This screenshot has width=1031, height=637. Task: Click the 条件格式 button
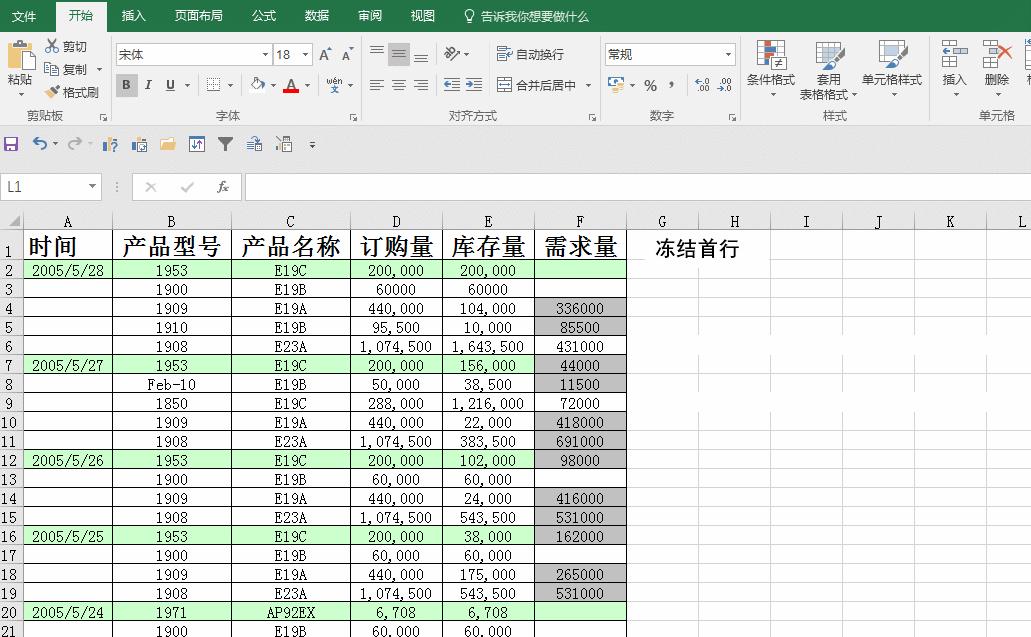pos(770,68)
